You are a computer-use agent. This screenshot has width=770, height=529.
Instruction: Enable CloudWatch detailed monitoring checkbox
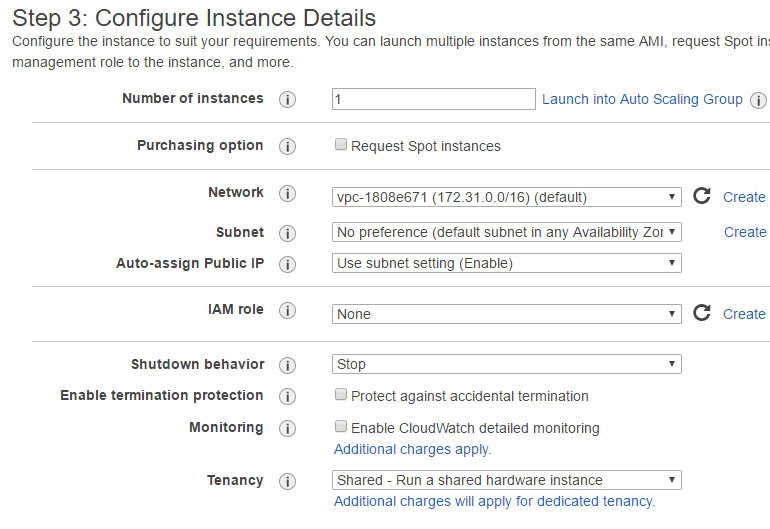[342, 427]
